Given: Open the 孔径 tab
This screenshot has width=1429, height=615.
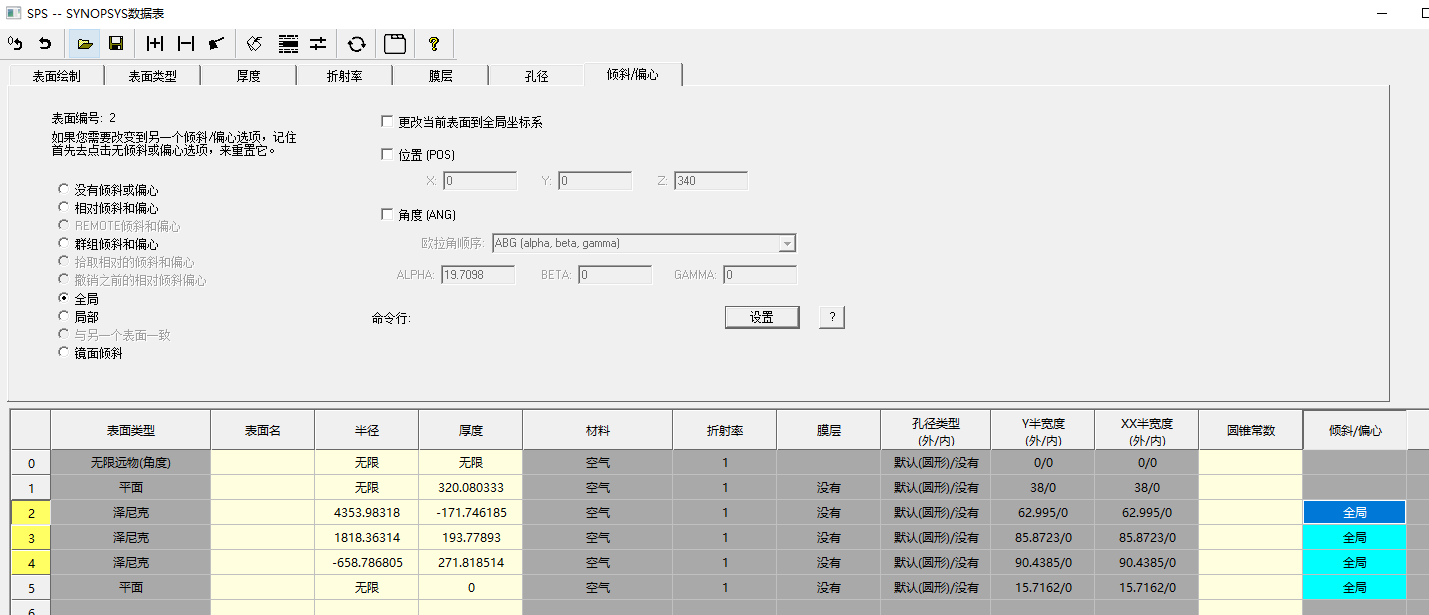Looking at the screenshot, I should (536, 75).
